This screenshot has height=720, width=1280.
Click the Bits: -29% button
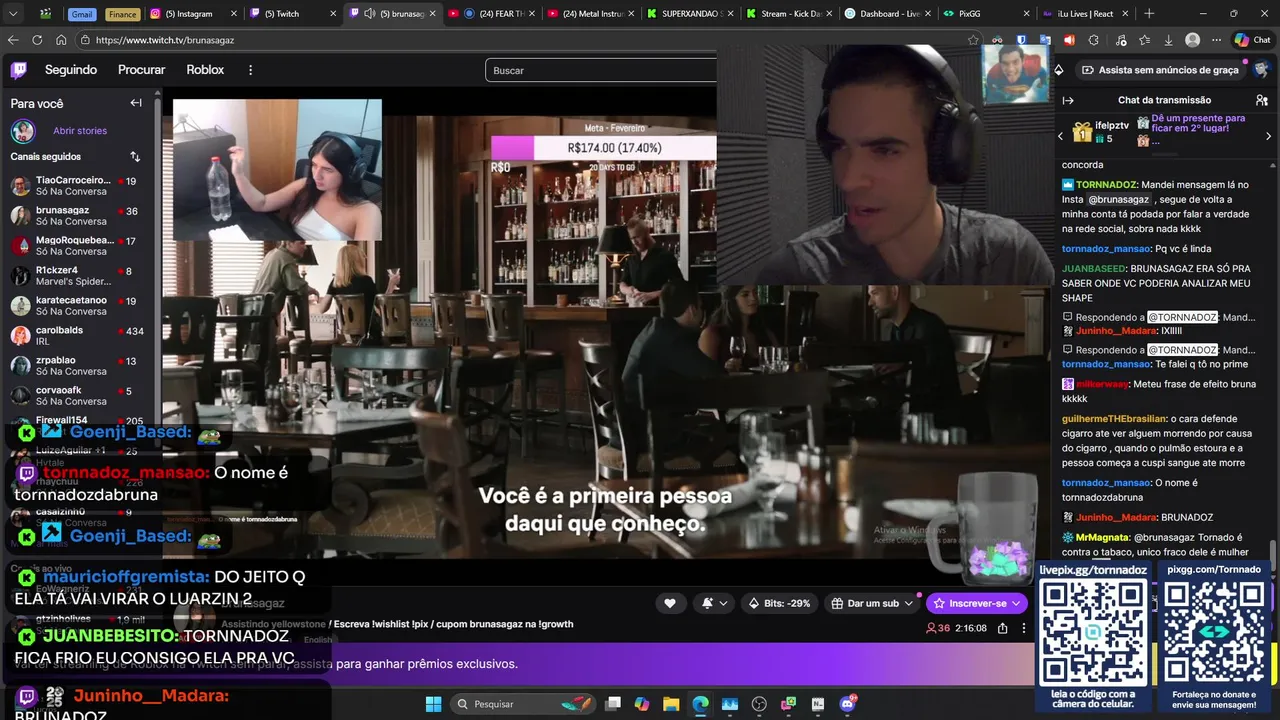coord(779,603)
